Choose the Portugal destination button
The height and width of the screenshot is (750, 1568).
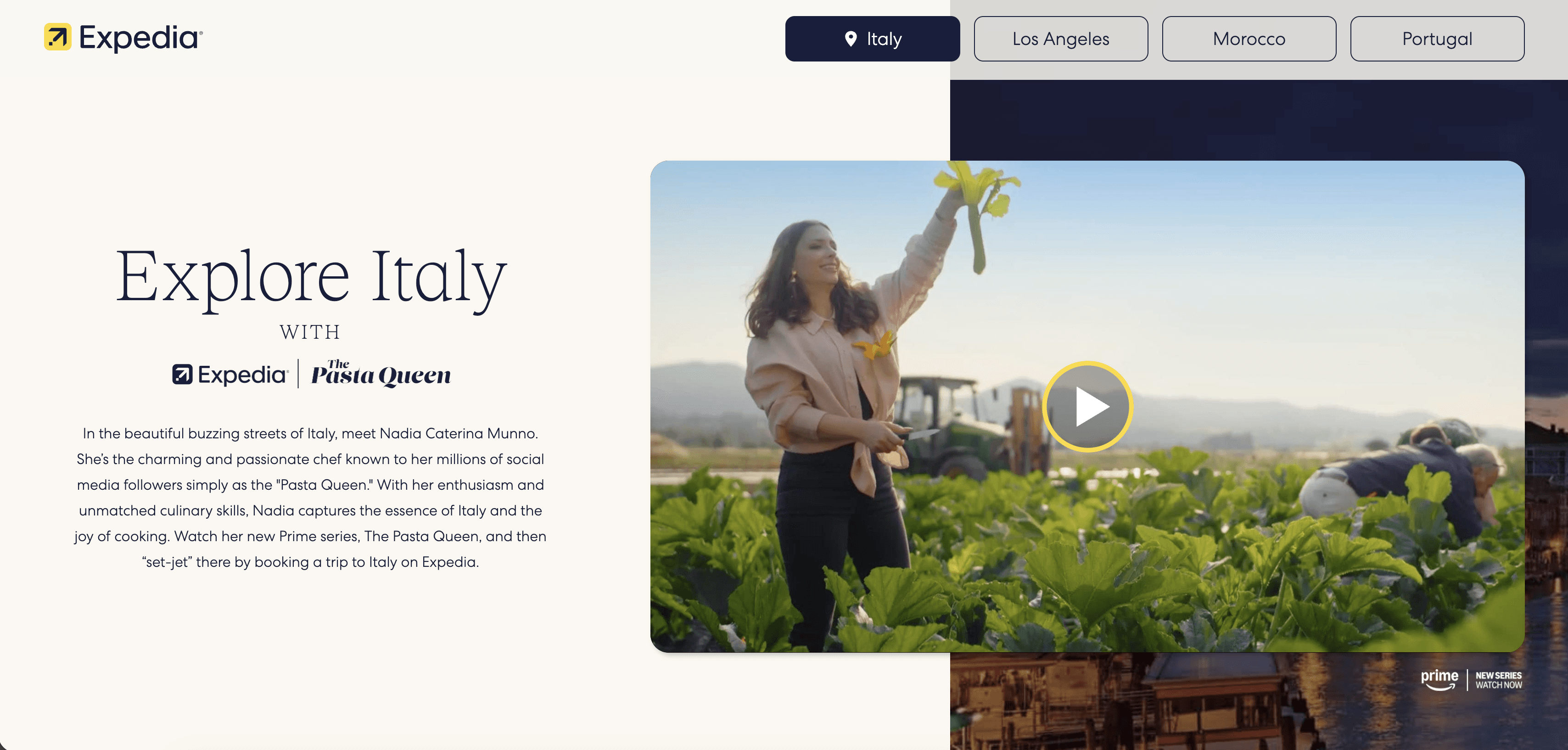click(1437, 39)
